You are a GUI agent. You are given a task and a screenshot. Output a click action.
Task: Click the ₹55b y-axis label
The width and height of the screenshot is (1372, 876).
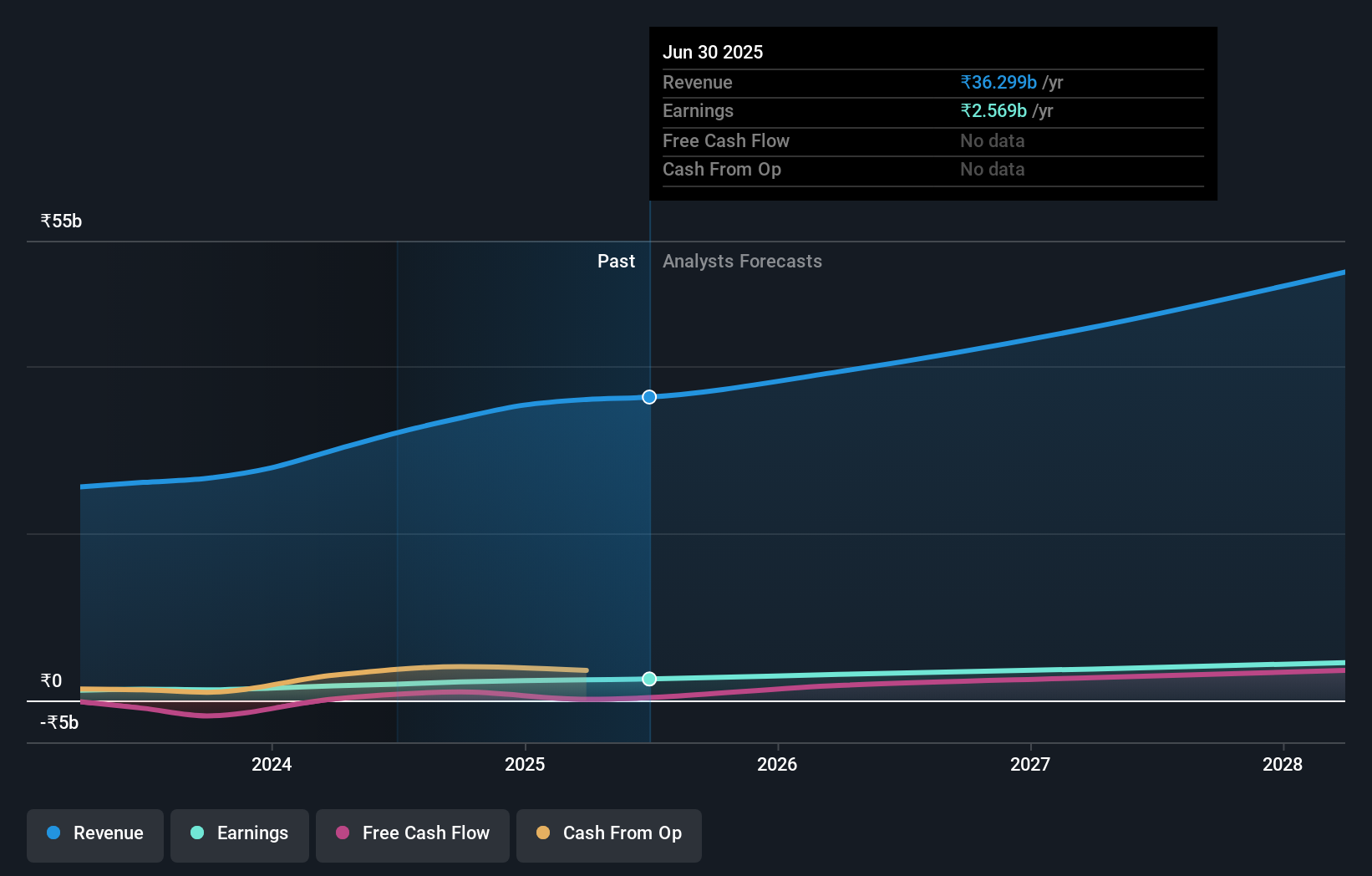(x=61, y=221)
